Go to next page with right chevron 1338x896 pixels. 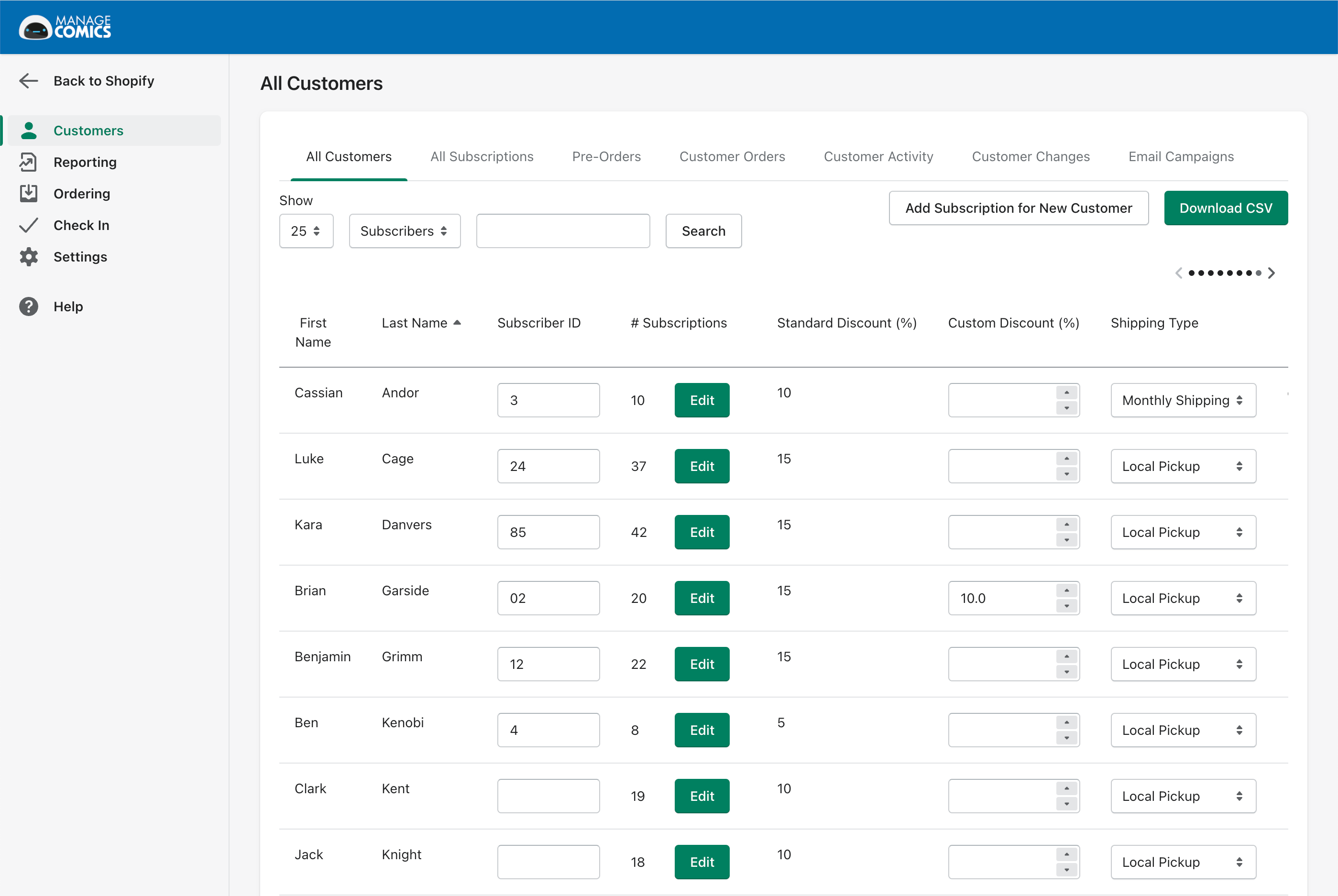[1272, 273]
